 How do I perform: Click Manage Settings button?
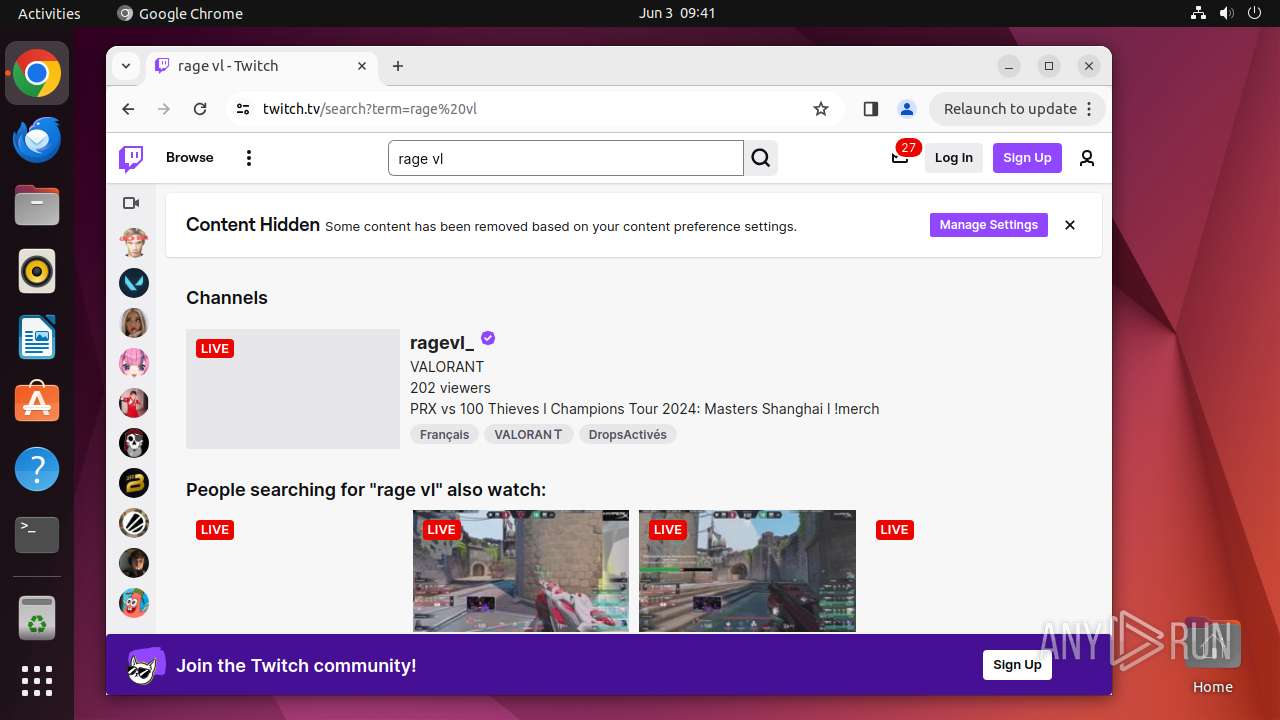coord(989,225)
